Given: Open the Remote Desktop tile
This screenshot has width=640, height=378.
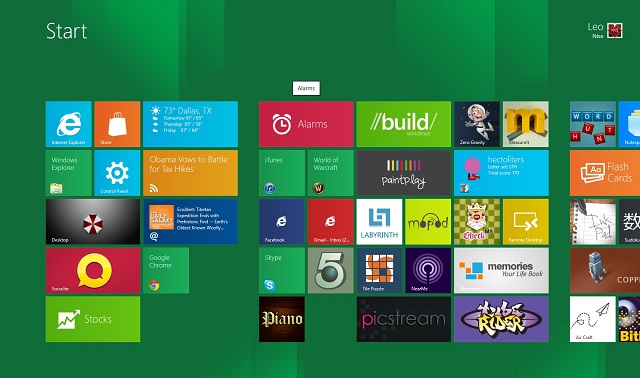Looking at the screenshot, I should pyautogui.click(x=526, y=222).
